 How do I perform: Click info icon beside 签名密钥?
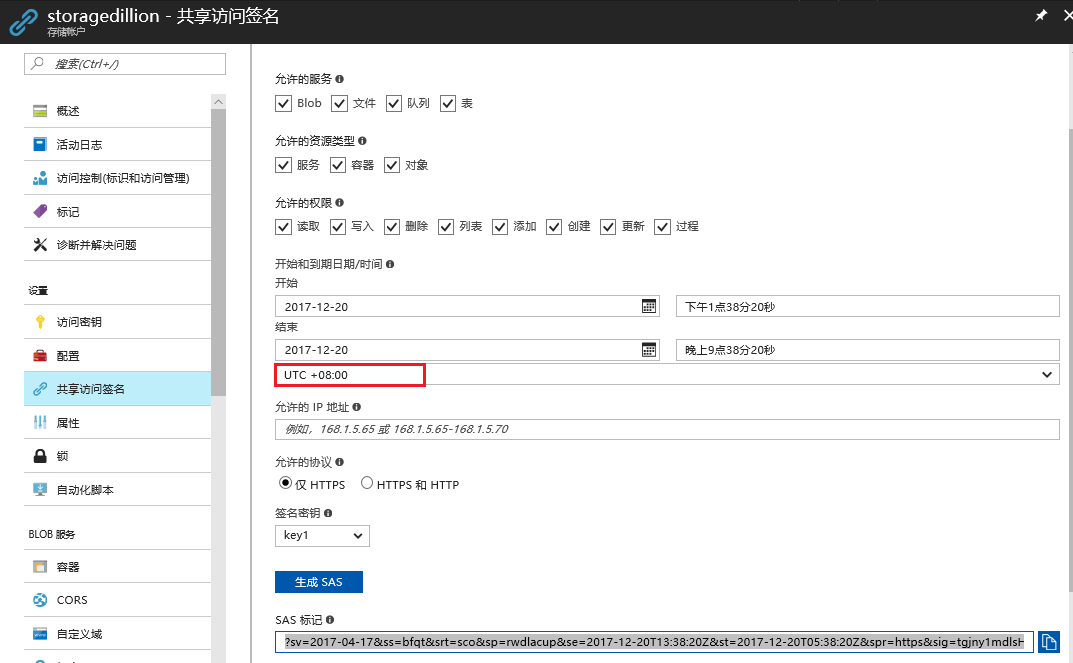tap(328, 513)
